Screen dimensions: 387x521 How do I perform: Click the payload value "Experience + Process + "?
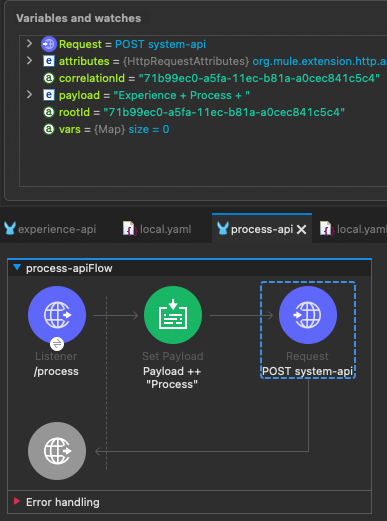click(181, 95)
